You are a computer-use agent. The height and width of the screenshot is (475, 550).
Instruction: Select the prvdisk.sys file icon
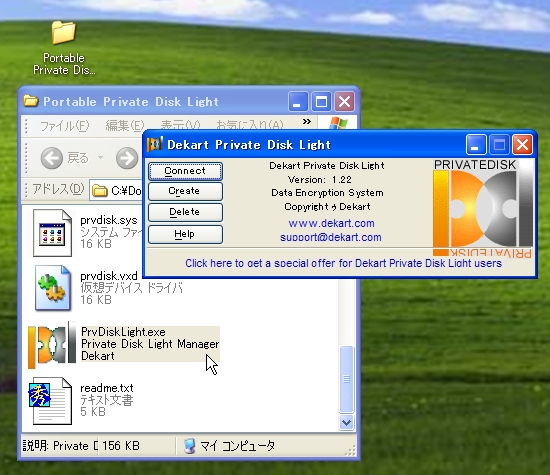[52, 233]
